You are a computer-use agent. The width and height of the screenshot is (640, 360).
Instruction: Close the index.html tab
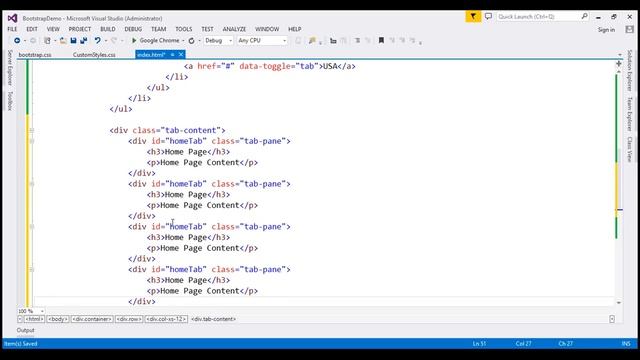tap(181, 54)
